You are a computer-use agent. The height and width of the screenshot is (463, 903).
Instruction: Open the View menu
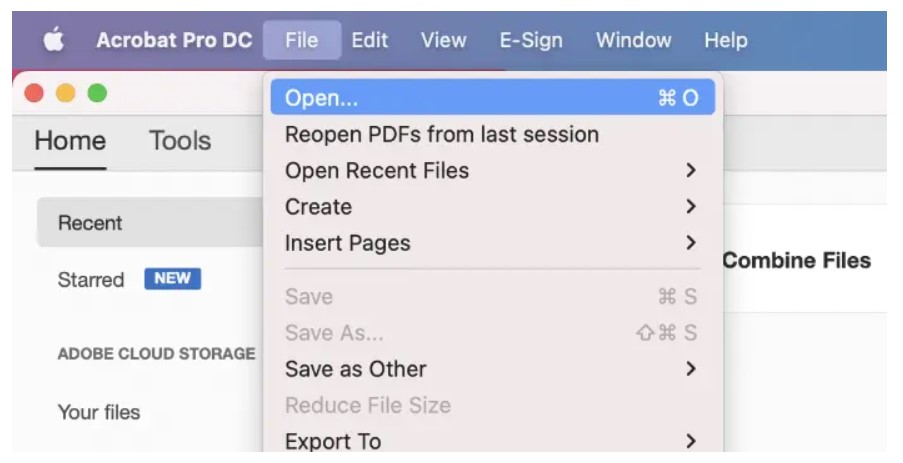(x=443, y=40)
